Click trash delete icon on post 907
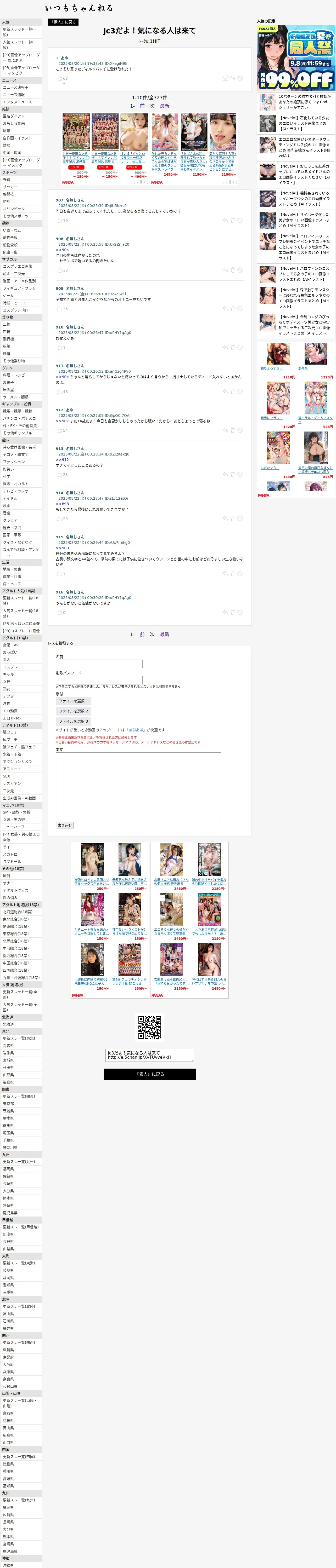This screenshot has height=1568, width=336. [232, 220]
